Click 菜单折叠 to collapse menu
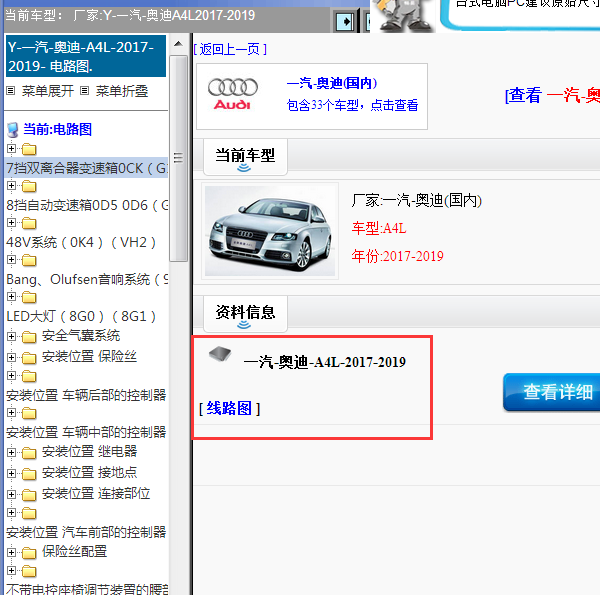Screen dimensions: 600x595 (122, 91)
